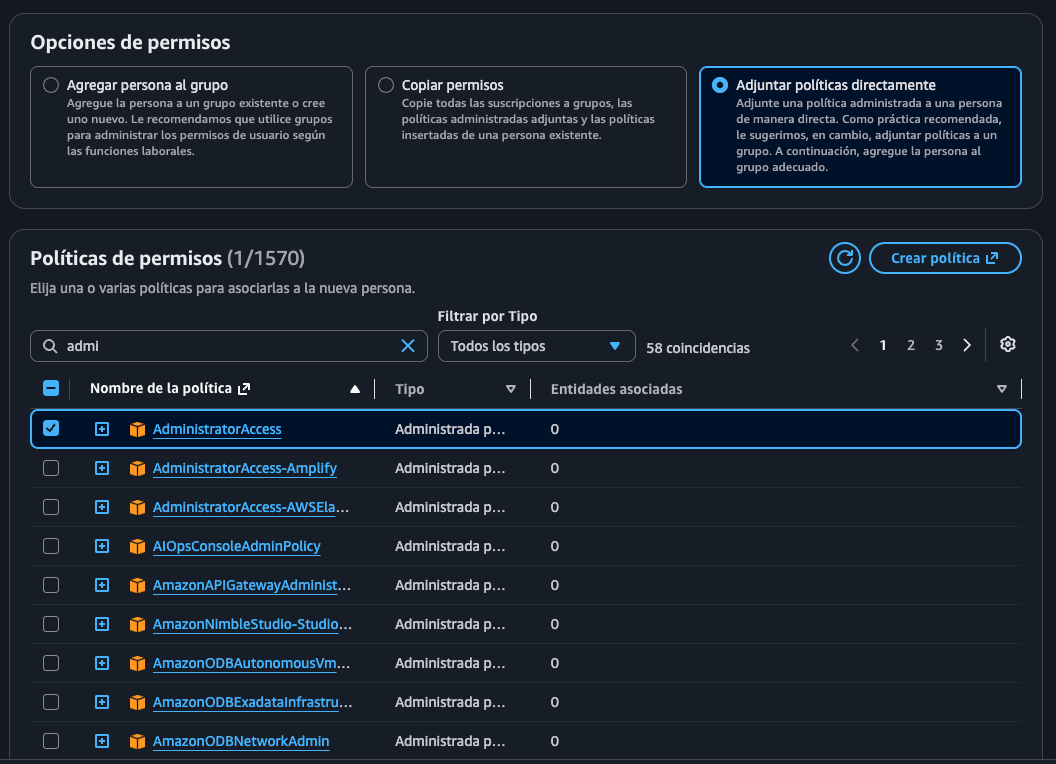Expand AmazonAPIGatewayAdminist policy details
The image size is (1056, 764).
click(x=102, y=585)
